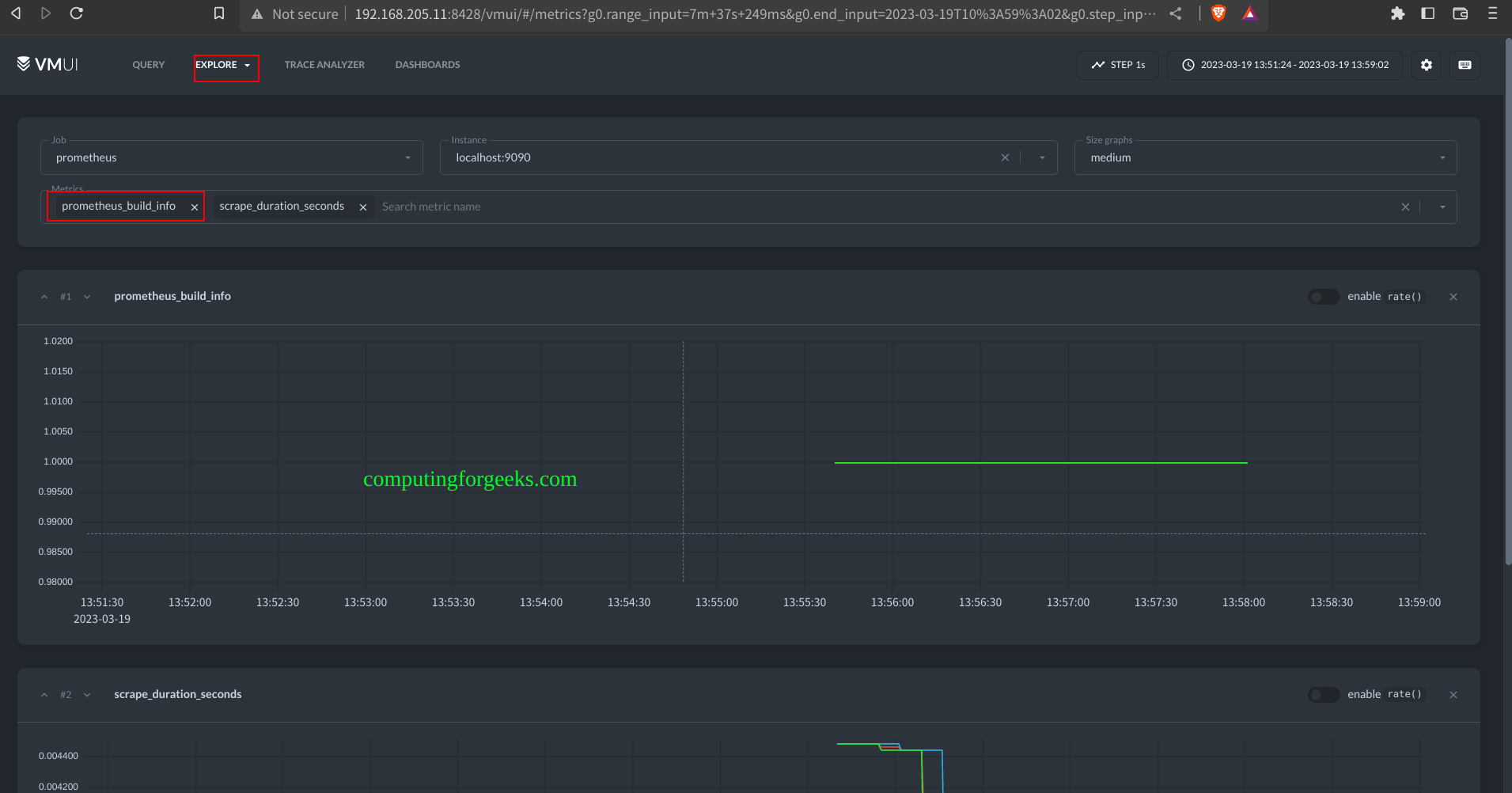Close the prometheus_build_info graph panel
Viewport: 1512px width, 793px height.
point(1453,297)
